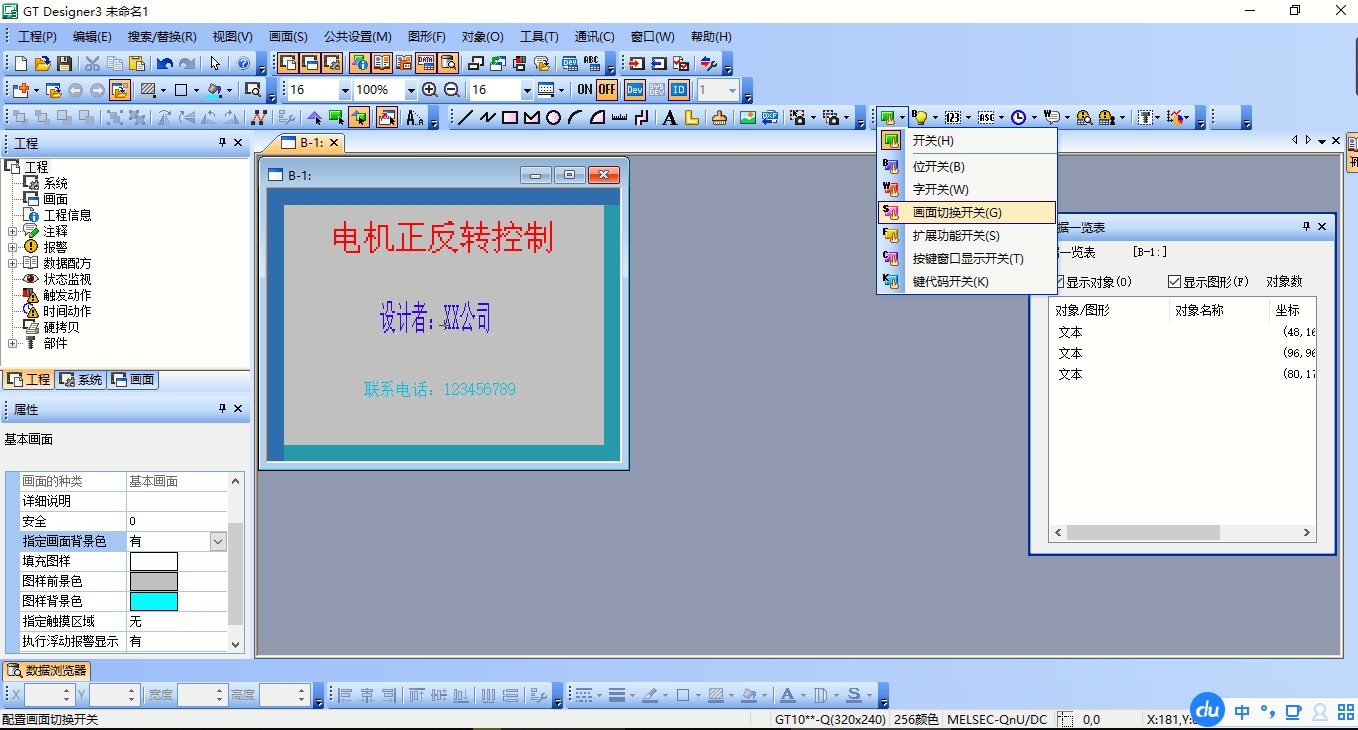
Task: Toggle the ON display state button
Action: [x=585, y=89]
